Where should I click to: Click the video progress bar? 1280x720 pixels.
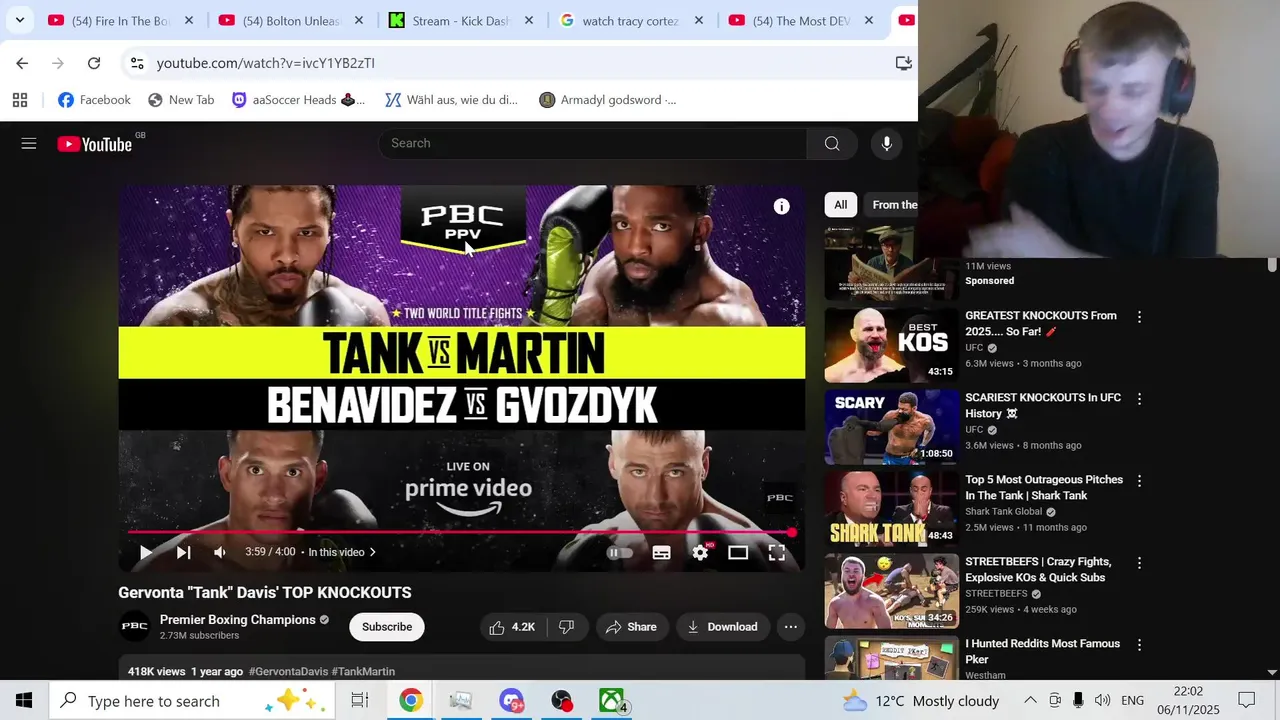coord(461,533)
